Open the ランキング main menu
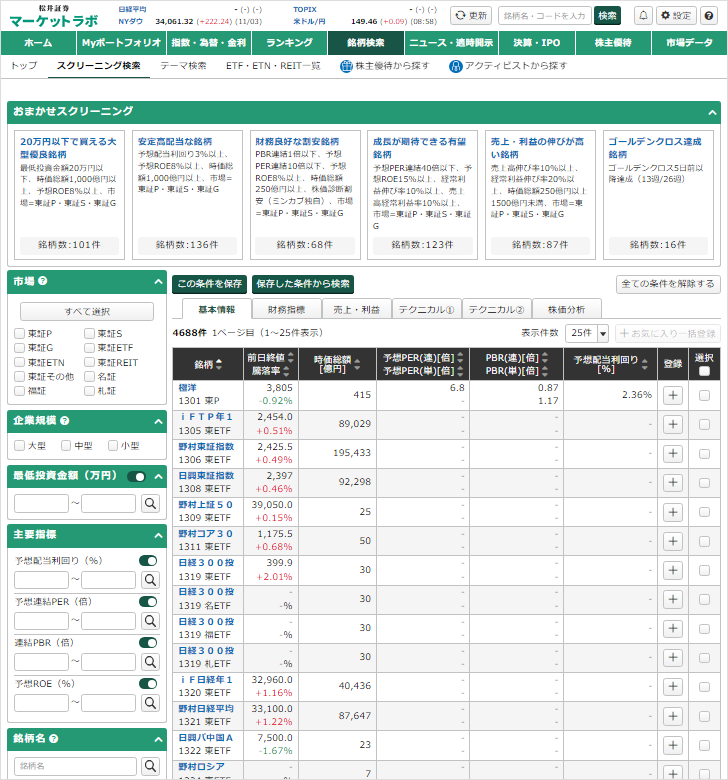 click(290, 43)
